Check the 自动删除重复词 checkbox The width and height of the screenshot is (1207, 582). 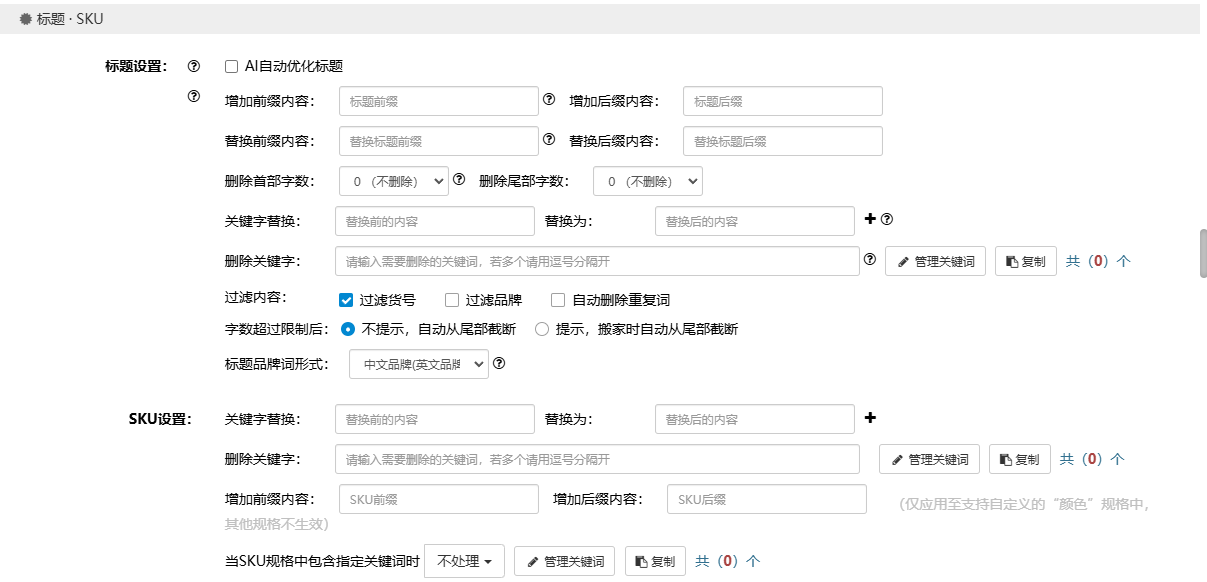558,300
